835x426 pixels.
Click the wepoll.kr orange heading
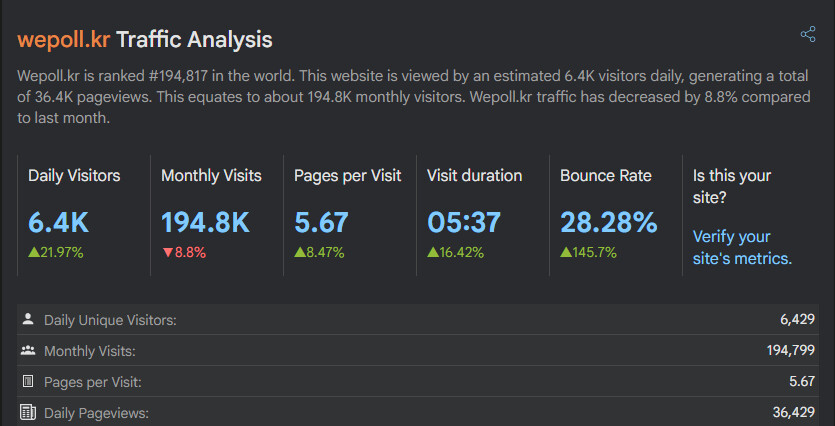point(63,40)
